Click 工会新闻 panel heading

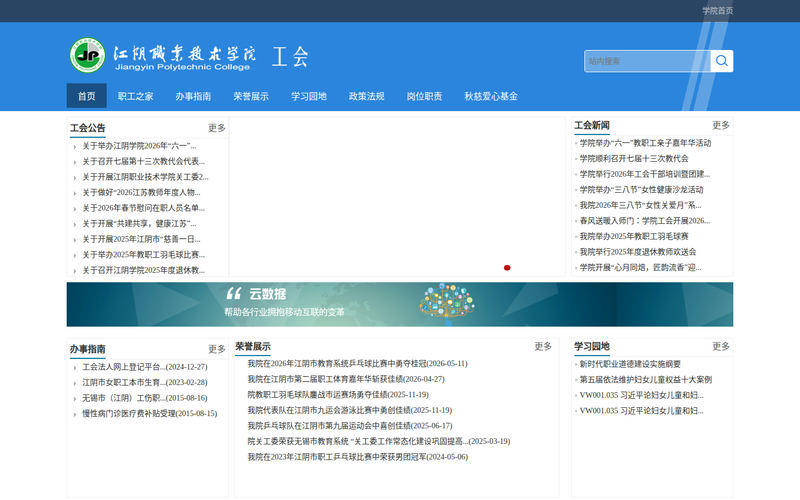(x=592, y=126)
